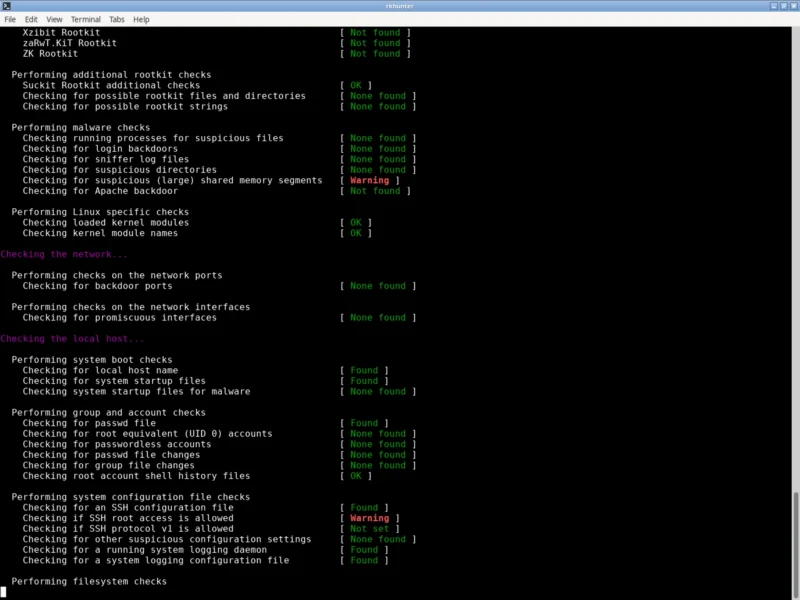Click the 'Checking the network...' heading
Viewport: 800px width, 600px height.
point(64,254)
